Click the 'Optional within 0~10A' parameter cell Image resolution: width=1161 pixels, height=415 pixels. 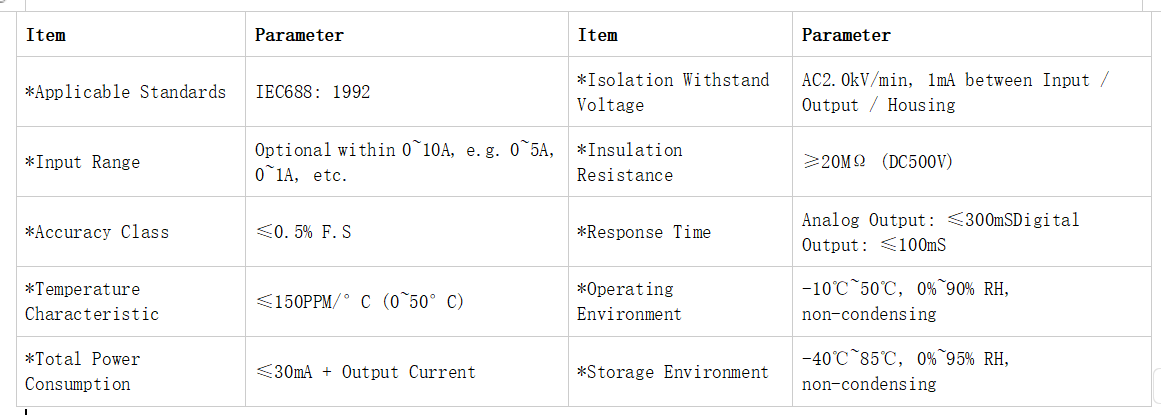pos(406,162)
